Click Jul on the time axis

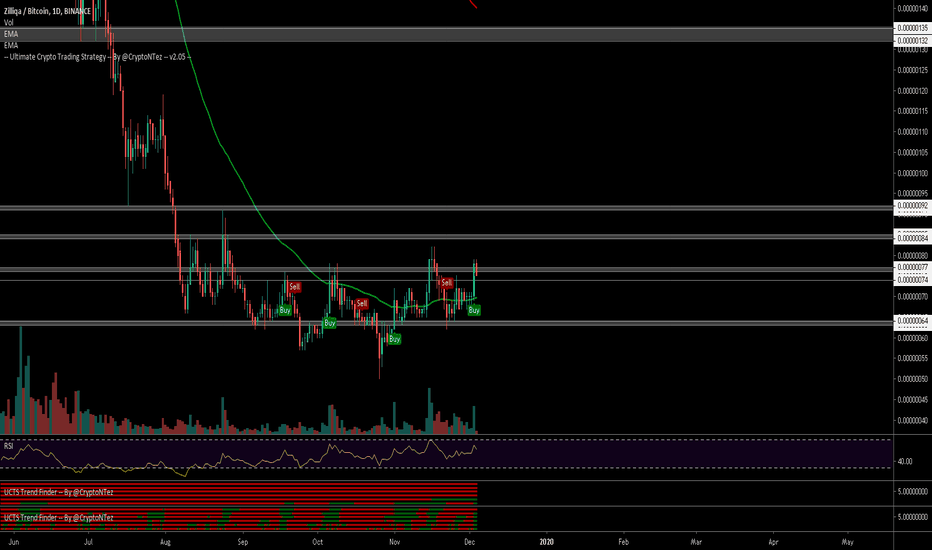[x=89, y=542]
